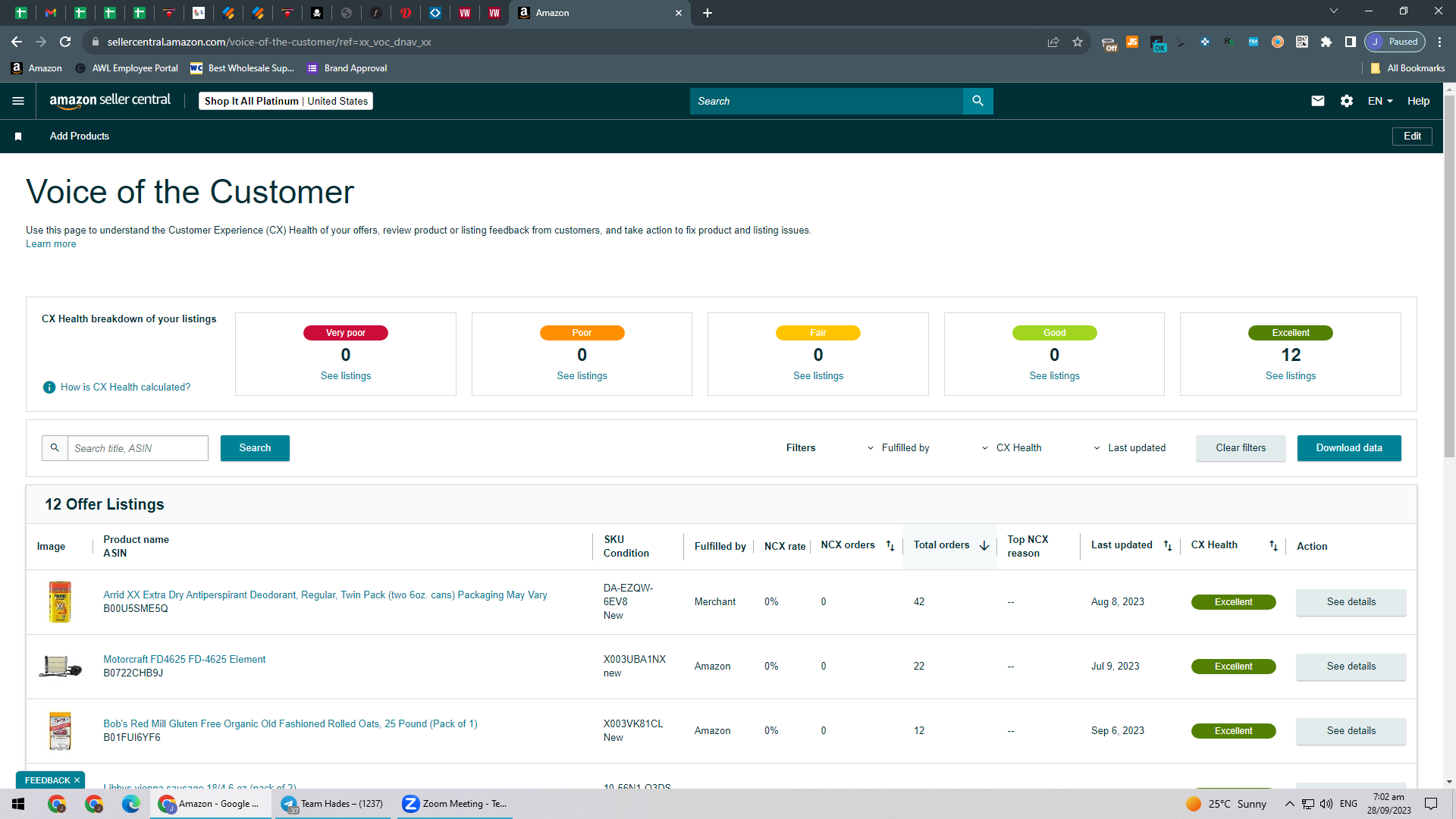The width and height of the screenshot is (1456, 819).
Task: Click the Bob's Red Mill product thumbnail
Action: (x=60, y=731)
